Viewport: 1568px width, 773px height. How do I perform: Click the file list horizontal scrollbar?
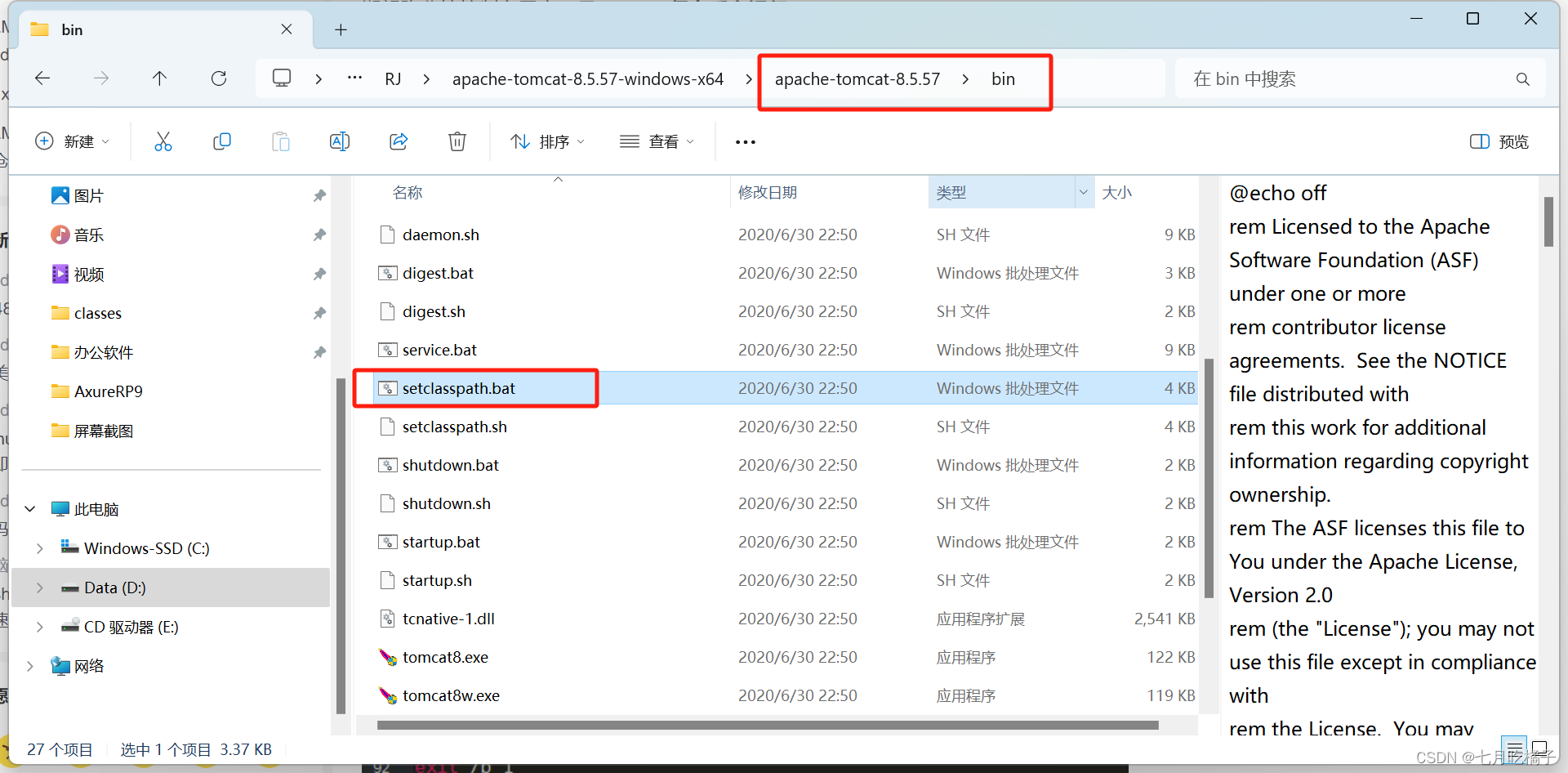click(x=768, y=725)
